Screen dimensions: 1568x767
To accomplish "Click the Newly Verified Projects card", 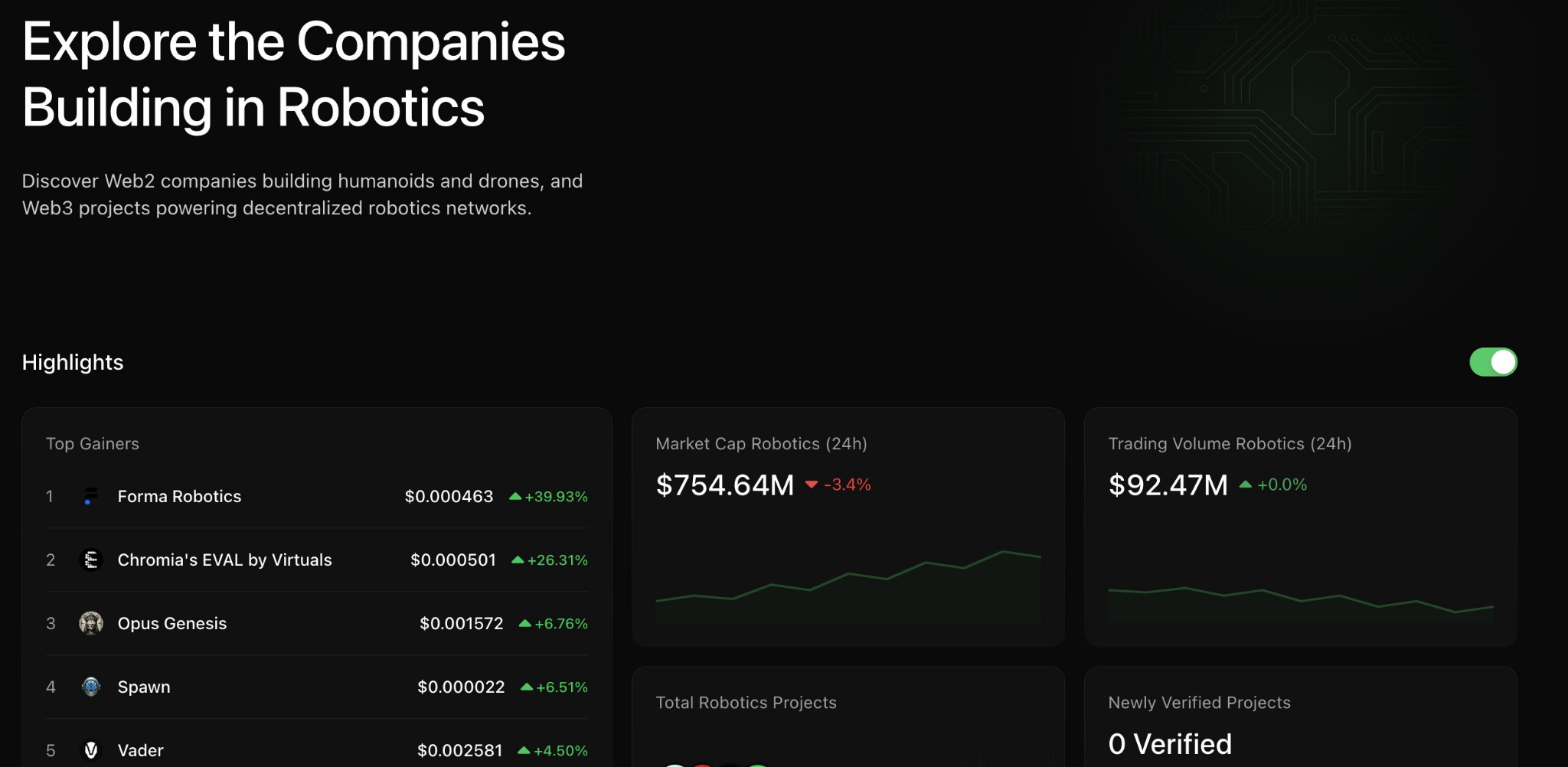I will [x=1301, y=717].
